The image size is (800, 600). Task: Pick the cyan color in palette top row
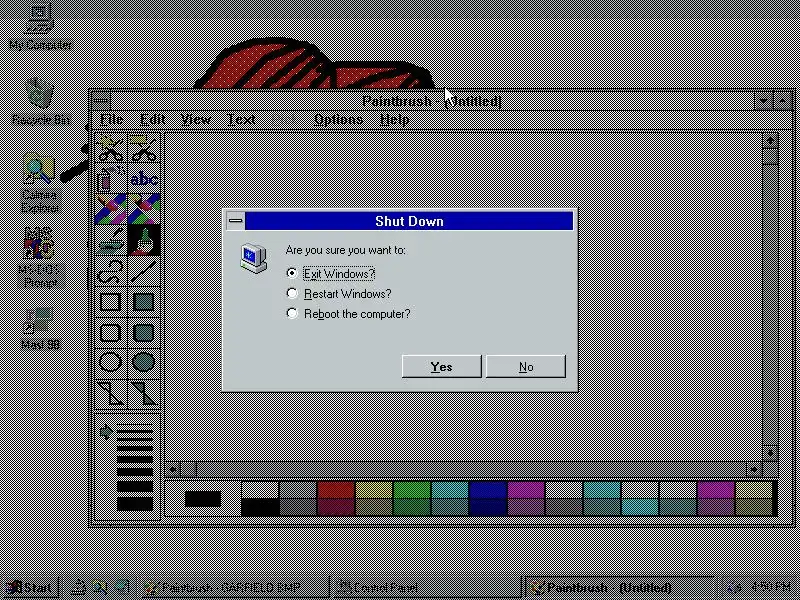[x=449, y=490]
